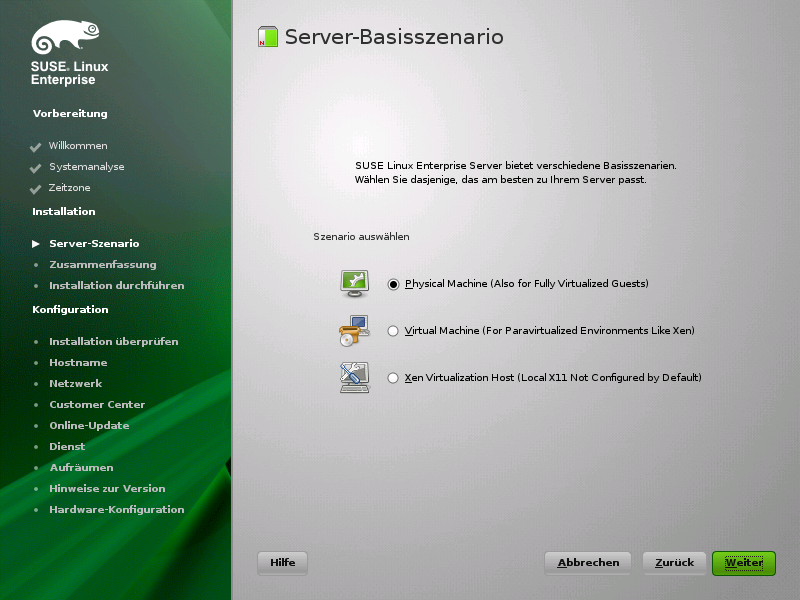This screenshot has height=600, width=800.
Task: Click the Physical Machine monitor icon
Action: (x=355, y=284)
